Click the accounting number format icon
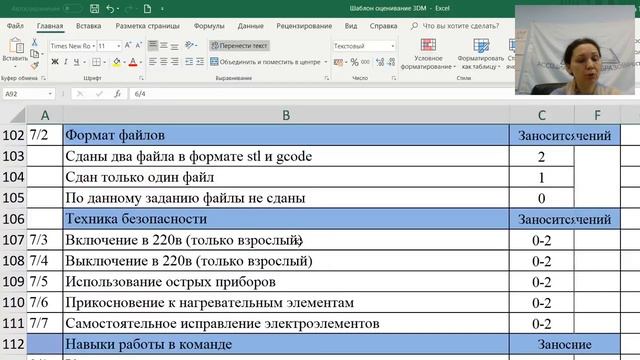Screen dimensions: 640x360 [x=338, y=62]
